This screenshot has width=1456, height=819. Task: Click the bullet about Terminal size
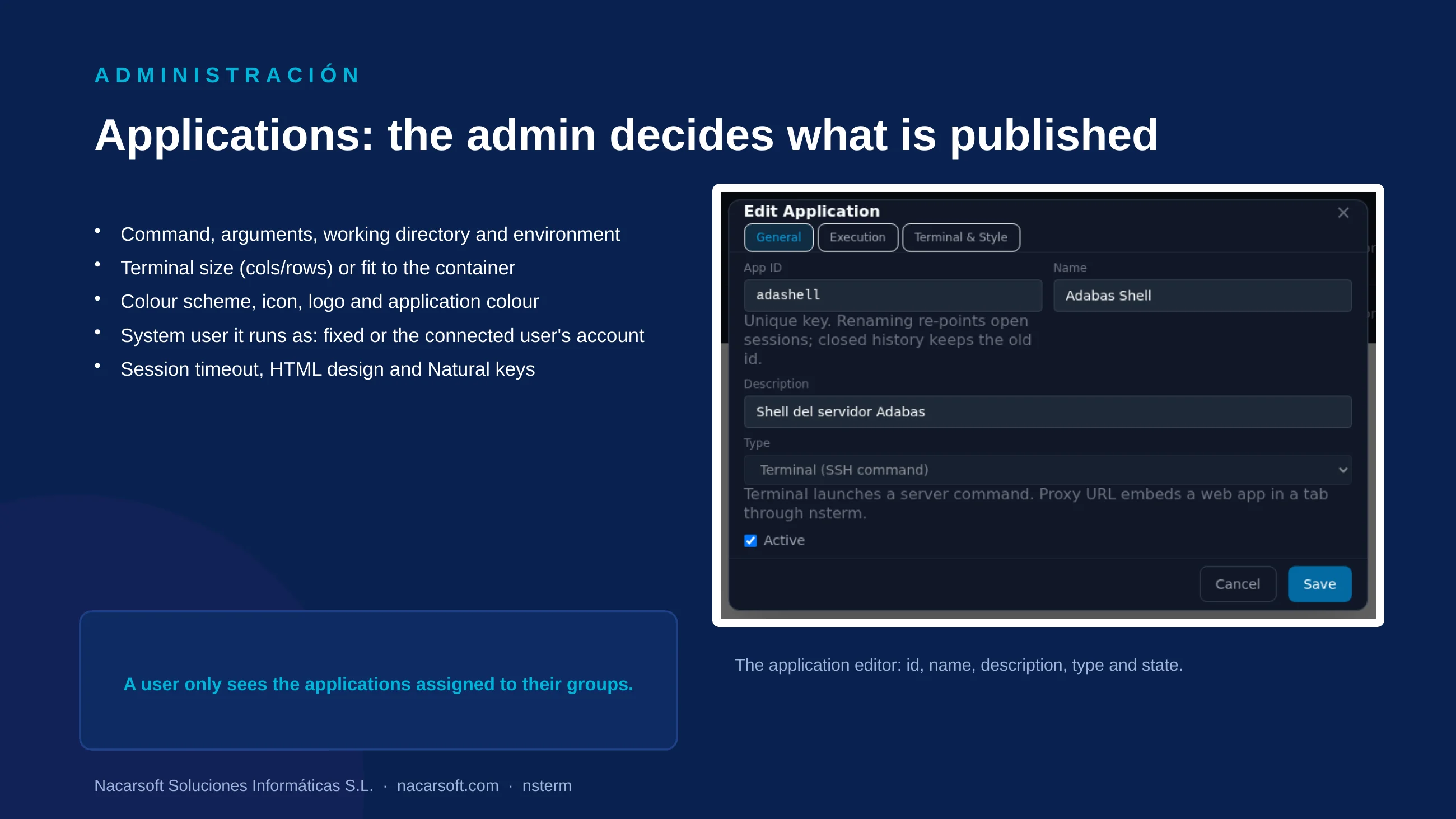coord(318,268)
